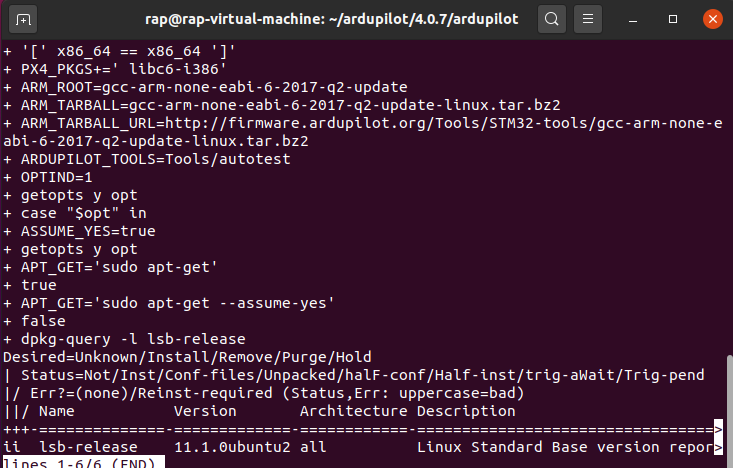This screenshot has width=733, height=468.
Task: Open the hamburger menu in header bar
Action: pos(588,19)
